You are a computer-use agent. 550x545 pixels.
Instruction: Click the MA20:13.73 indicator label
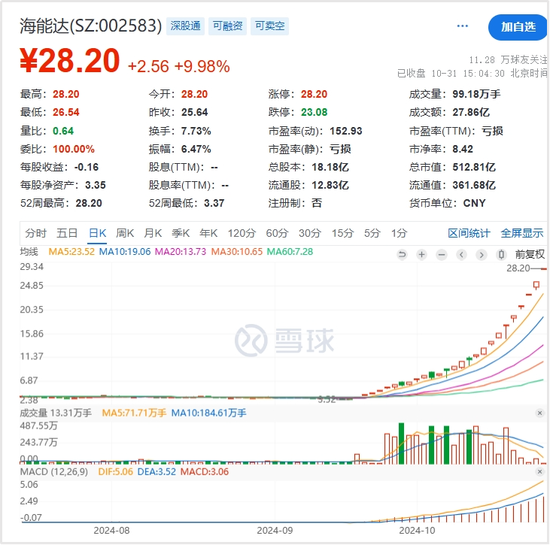point(181,251)
